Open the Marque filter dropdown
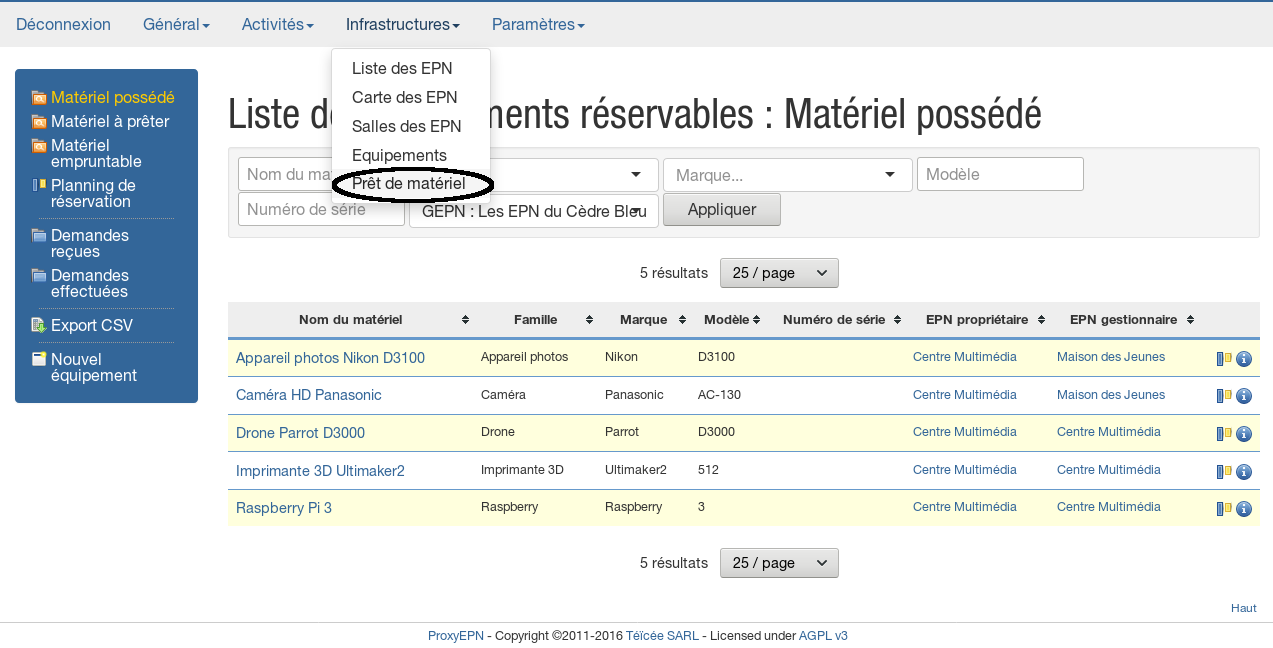Image resolution: width=1273 pixels, height=648 pixels. tap(787, 175)
